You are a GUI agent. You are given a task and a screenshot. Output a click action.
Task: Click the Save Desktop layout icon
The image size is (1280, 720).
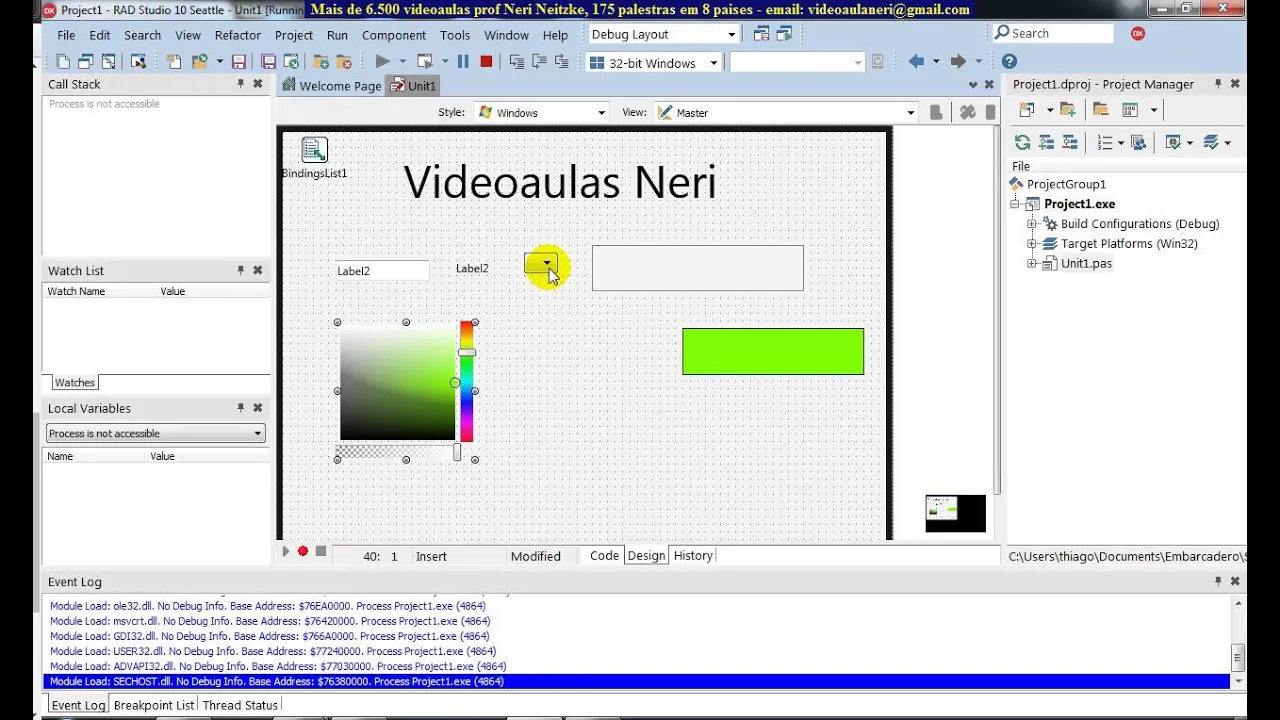point(761,34)
